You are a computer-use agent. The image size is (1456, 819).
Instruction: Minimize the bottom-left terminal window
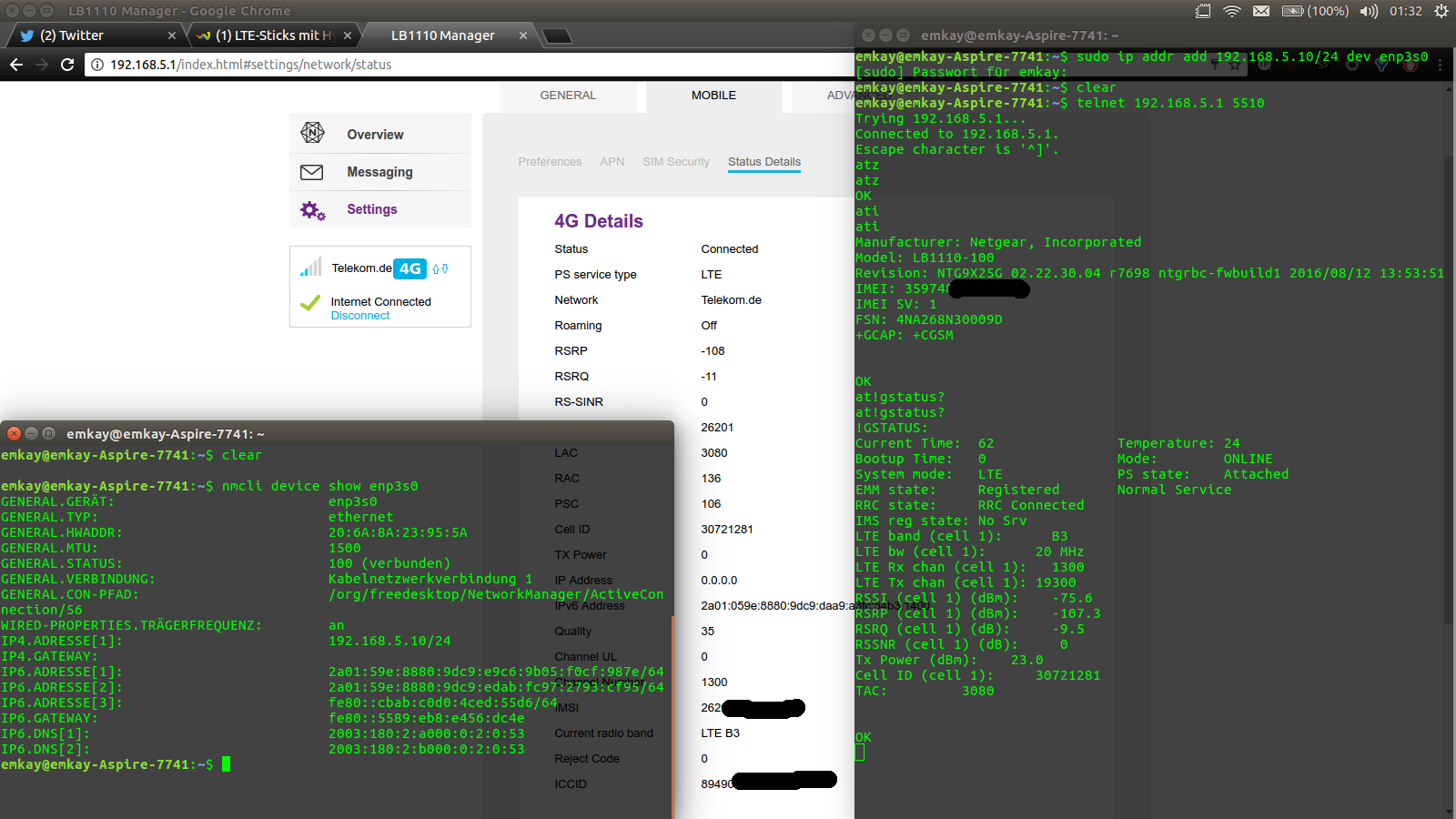click(31, 433)
